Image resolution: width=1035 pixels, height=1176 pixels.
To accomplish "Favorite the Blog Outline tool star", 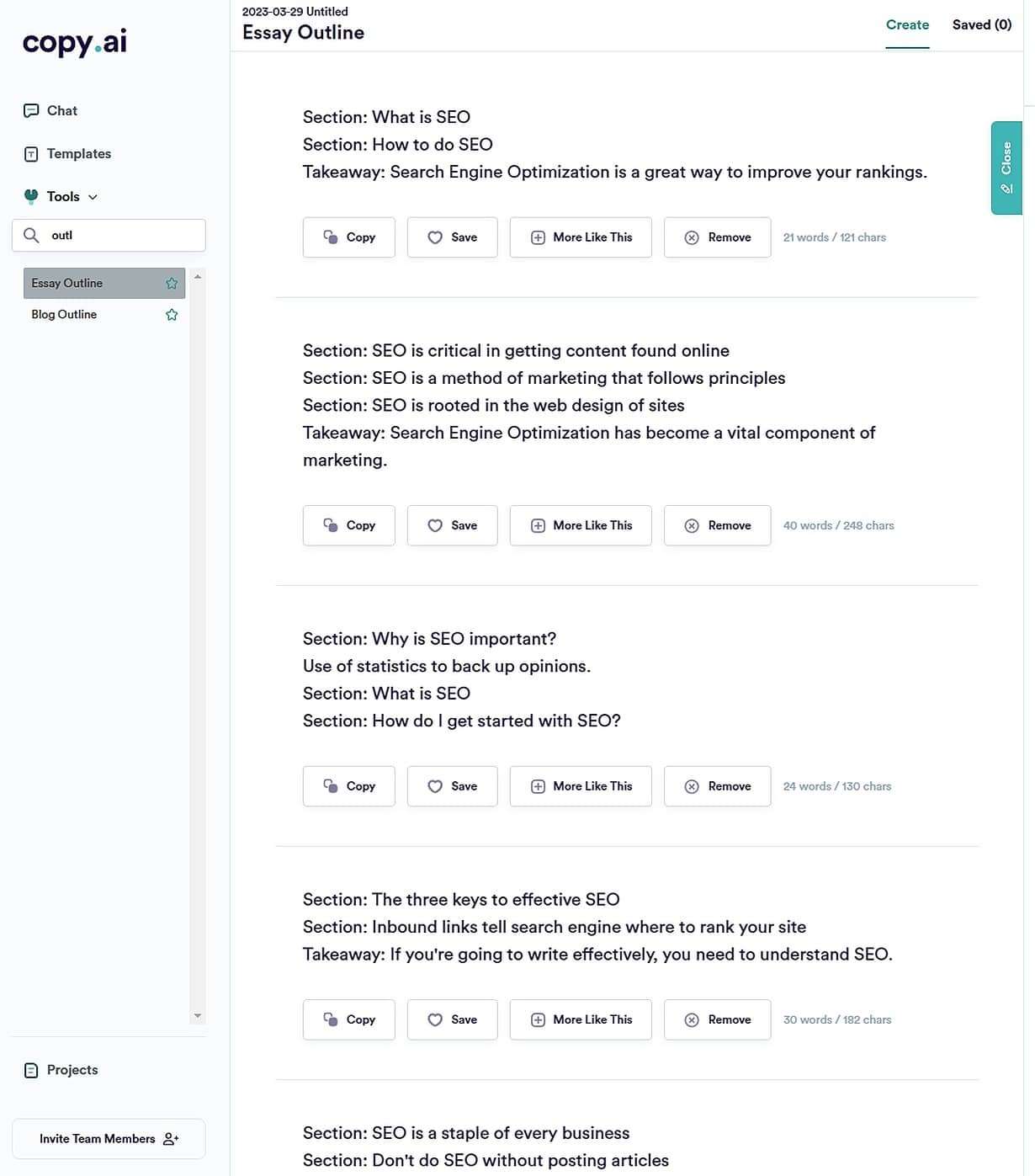I will tap(172, 315).
